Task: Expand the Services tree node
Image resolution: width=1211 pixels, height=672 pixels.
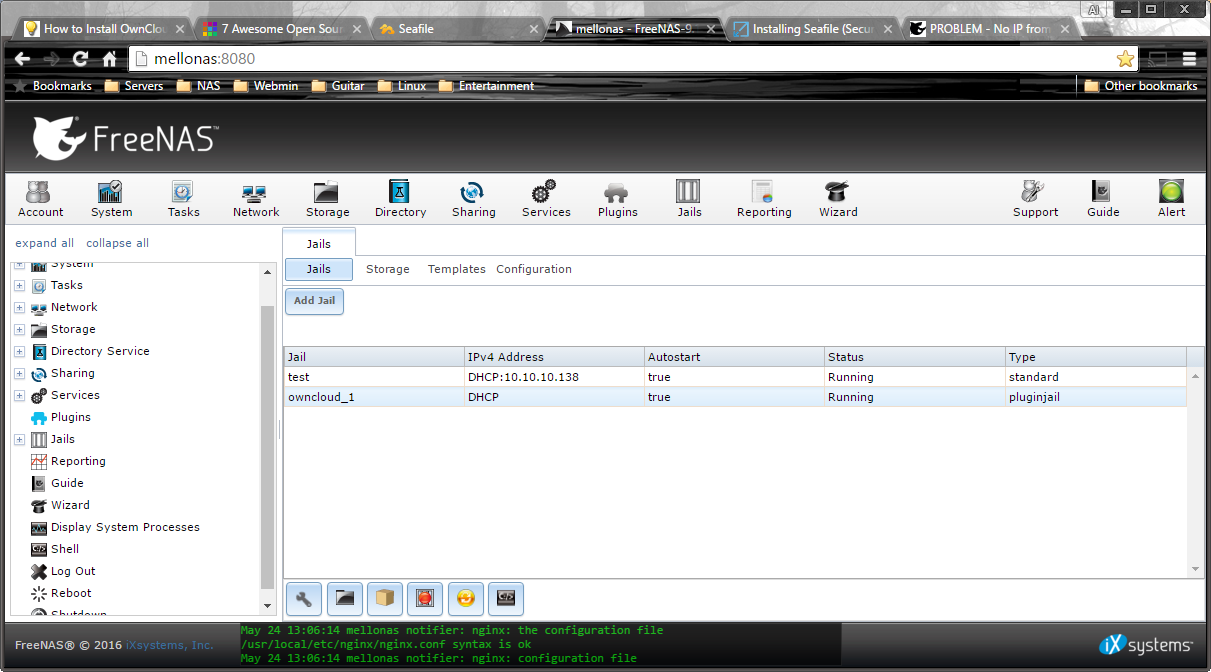Action: [19, 396]
